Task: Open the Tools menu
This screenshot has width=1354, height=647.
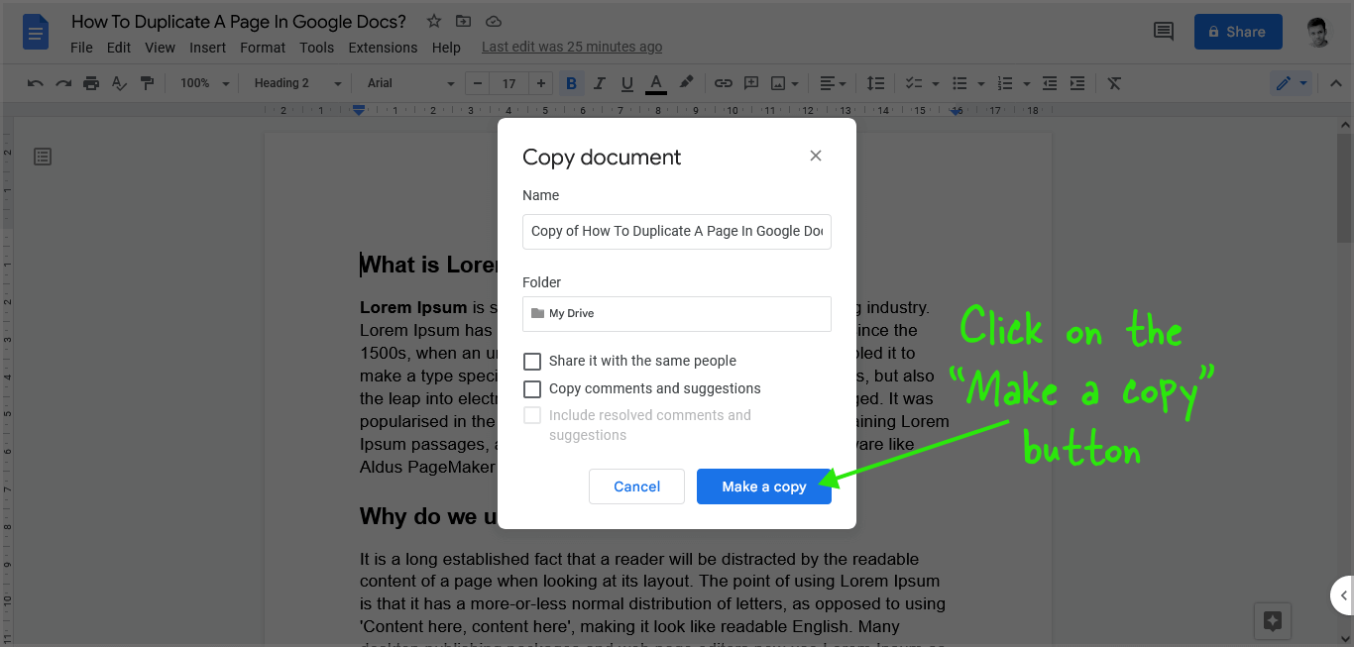Action: tap(317, 47)
